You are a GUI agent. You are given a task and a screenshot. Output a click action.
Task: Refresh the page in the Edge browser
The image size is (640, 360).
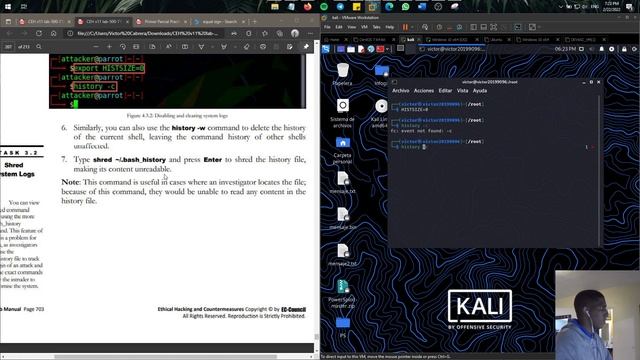click(39, 33)
